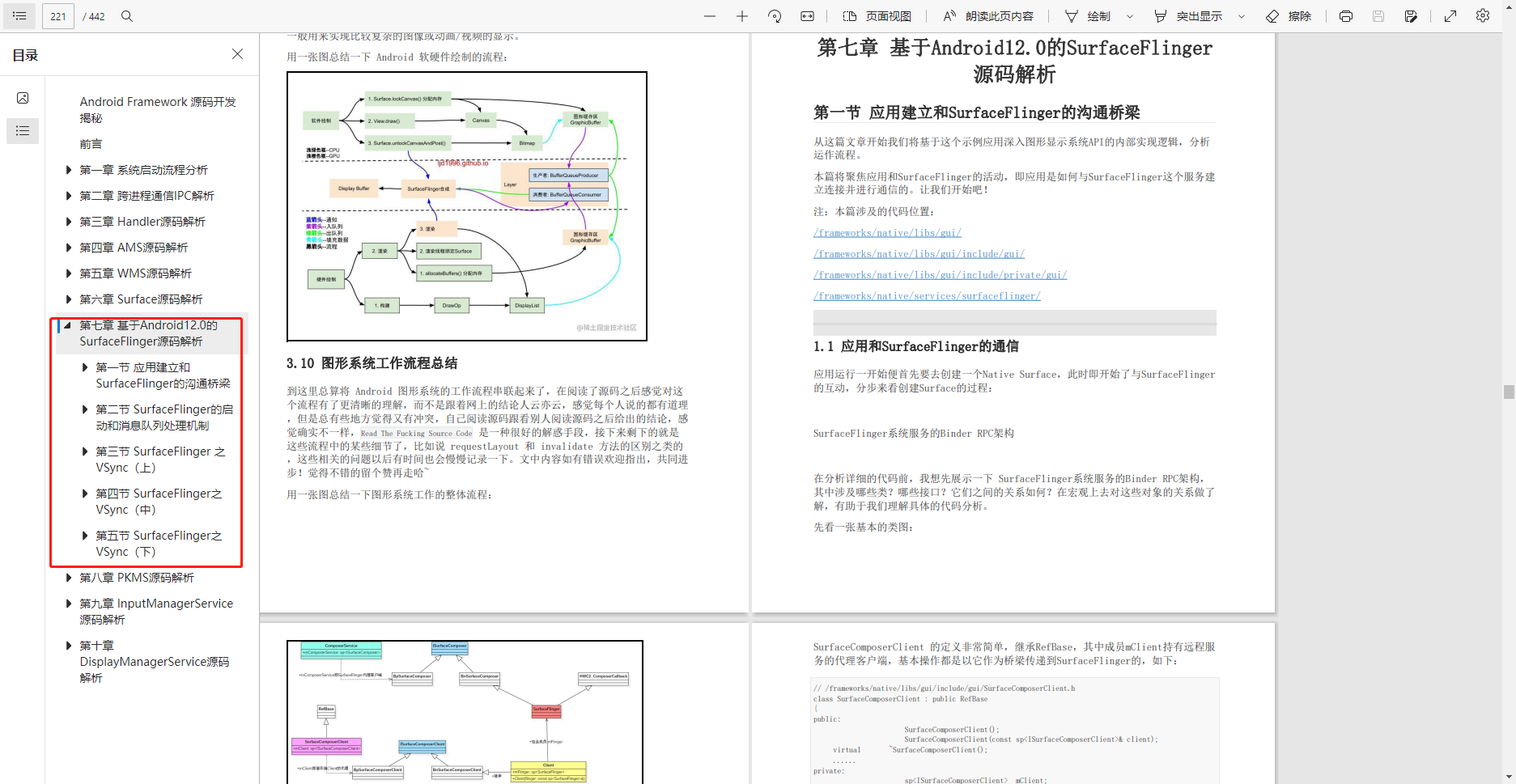Open the document search tool
Image resolution: width=1516 pixels, height=784 pixels.
coord(126,15)
